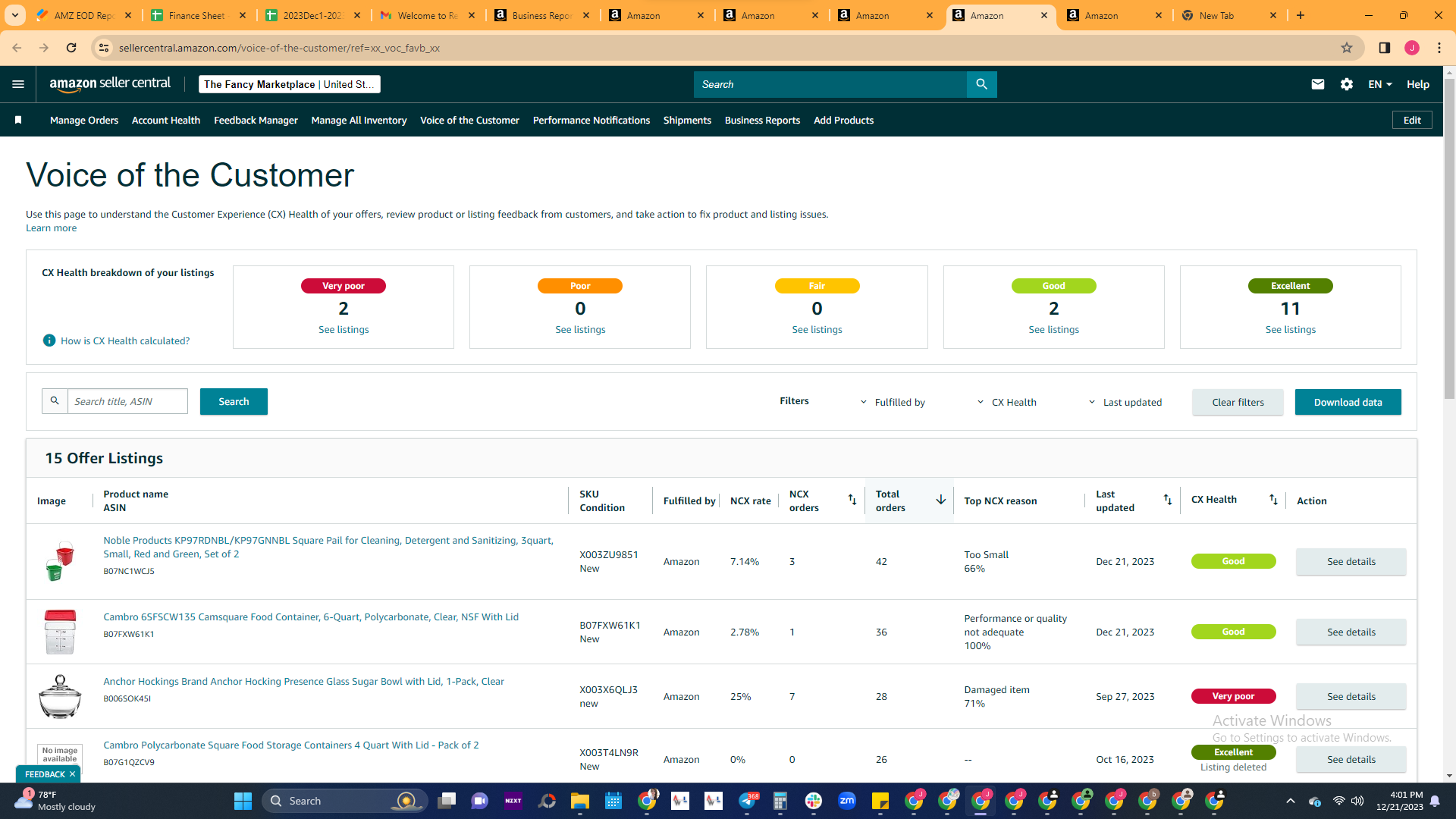Click the Help link in the header
Viewport: 1456px width, 819px height.
(x=1417, y=84)
